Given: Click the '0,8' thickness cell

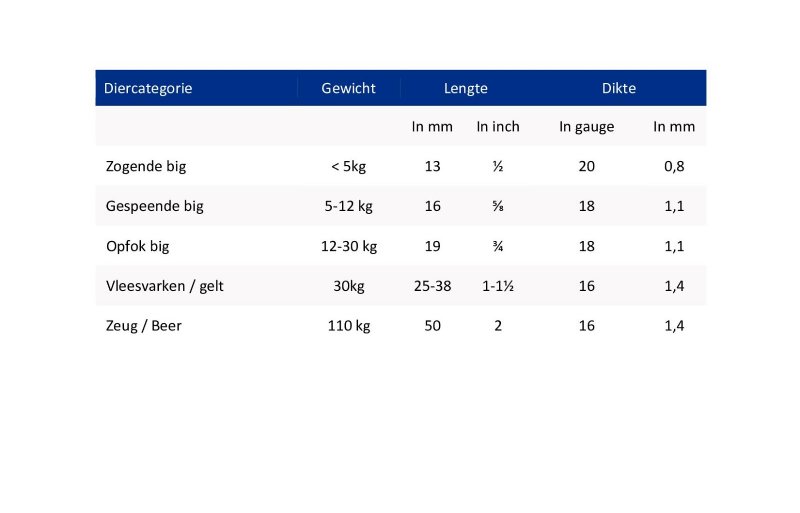Looking at the screenshot, I should [x=674, y=166].
